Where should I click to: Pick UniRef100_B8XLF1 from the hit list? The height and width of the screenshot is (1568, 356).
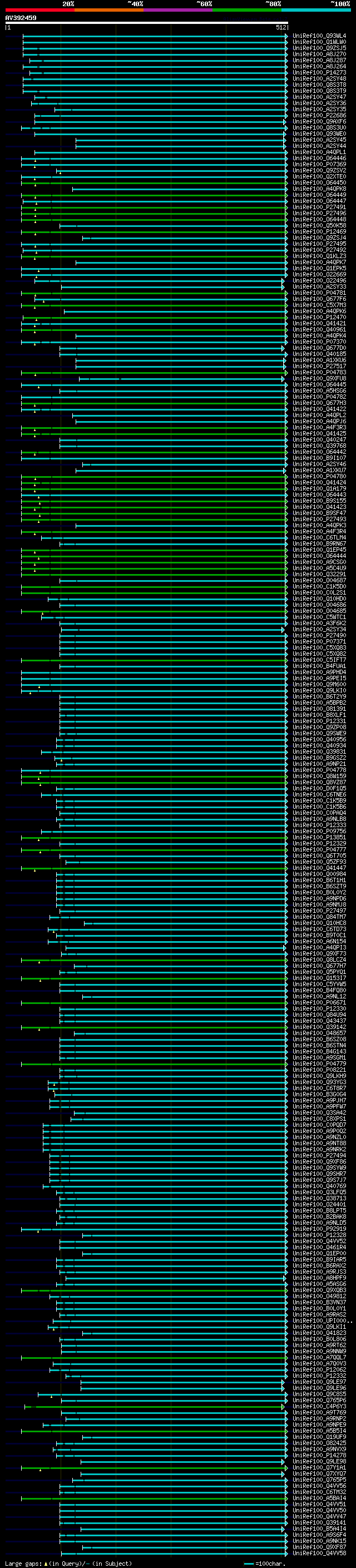pyautogui.click(x=319, y=715)
